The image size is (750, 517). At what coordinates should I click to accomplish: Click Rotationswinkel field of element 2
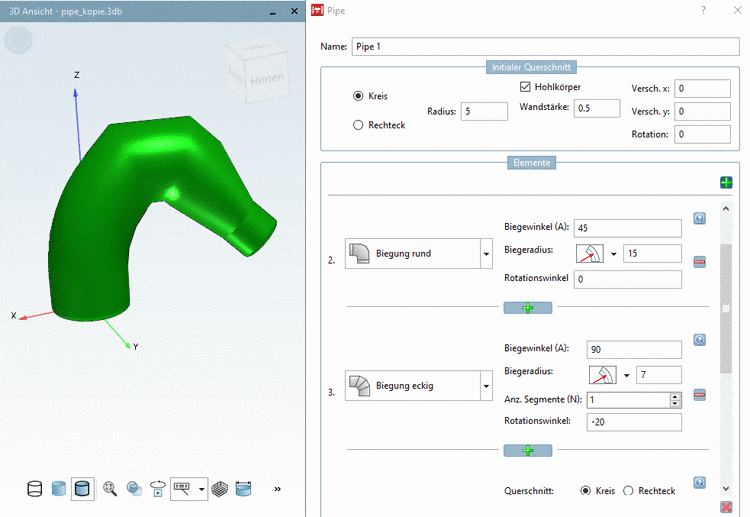pos(628,279)
